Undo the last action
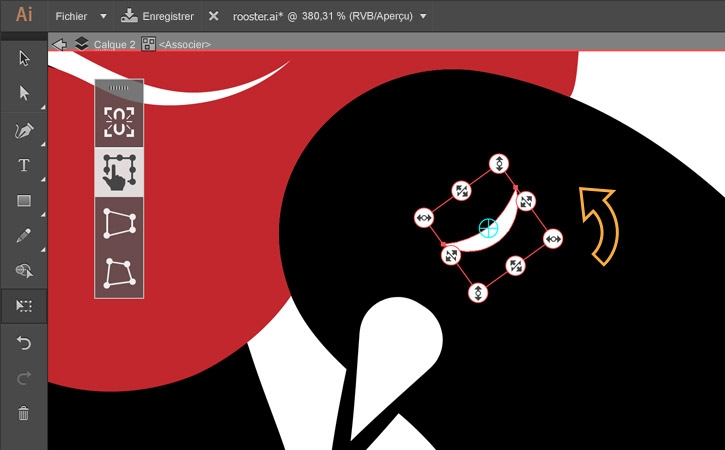This screenshot has height=450, width=725. [24, 343]
